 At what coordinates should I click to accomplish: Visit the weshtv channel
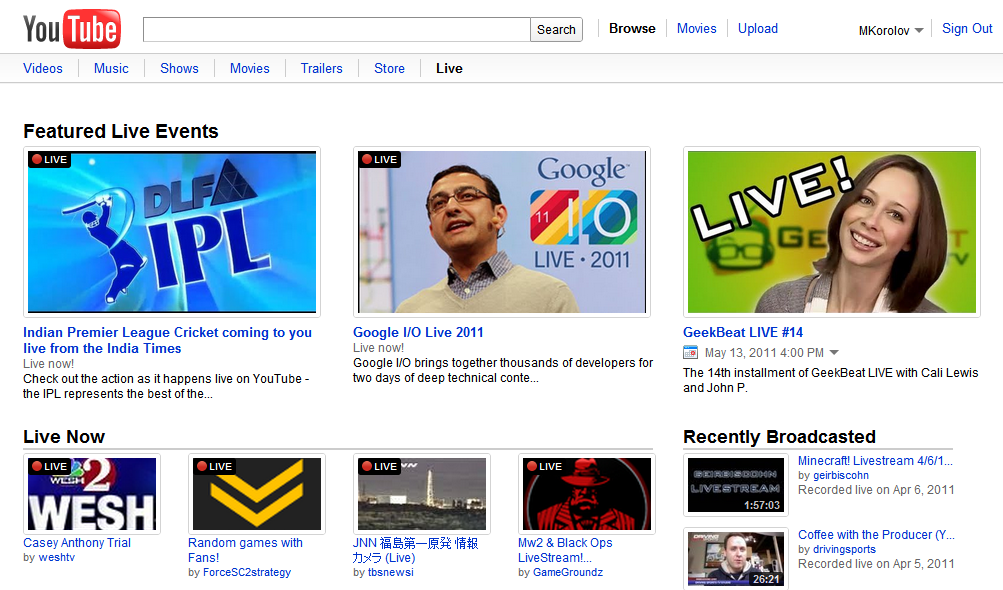coord(57,557)
